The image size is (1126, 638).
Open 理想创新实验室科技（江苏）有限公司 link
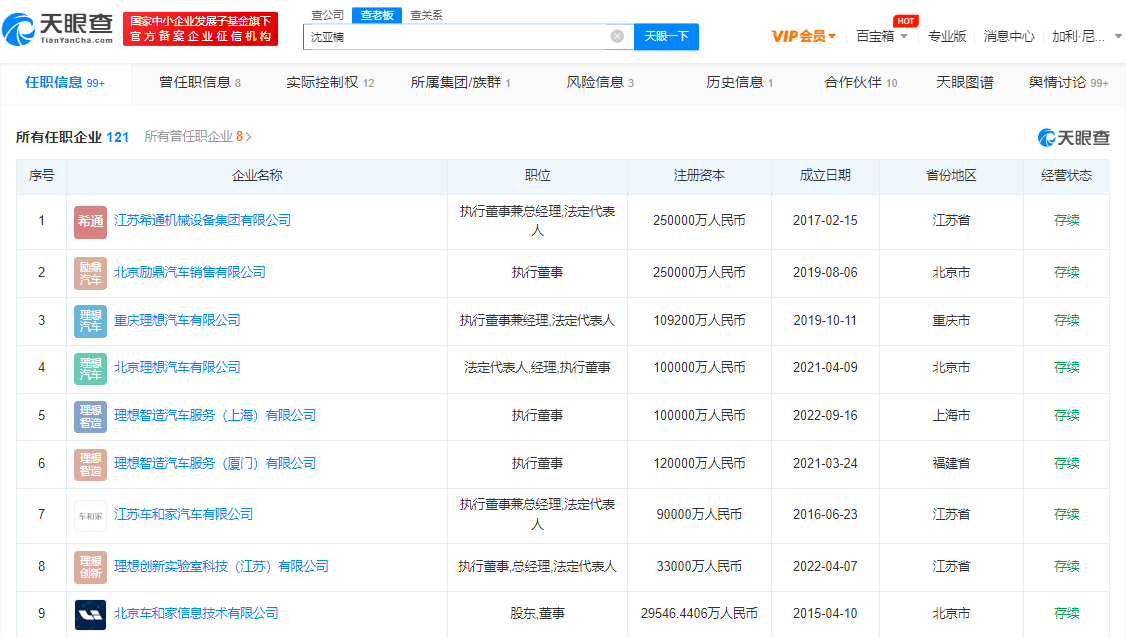[221, 566]
